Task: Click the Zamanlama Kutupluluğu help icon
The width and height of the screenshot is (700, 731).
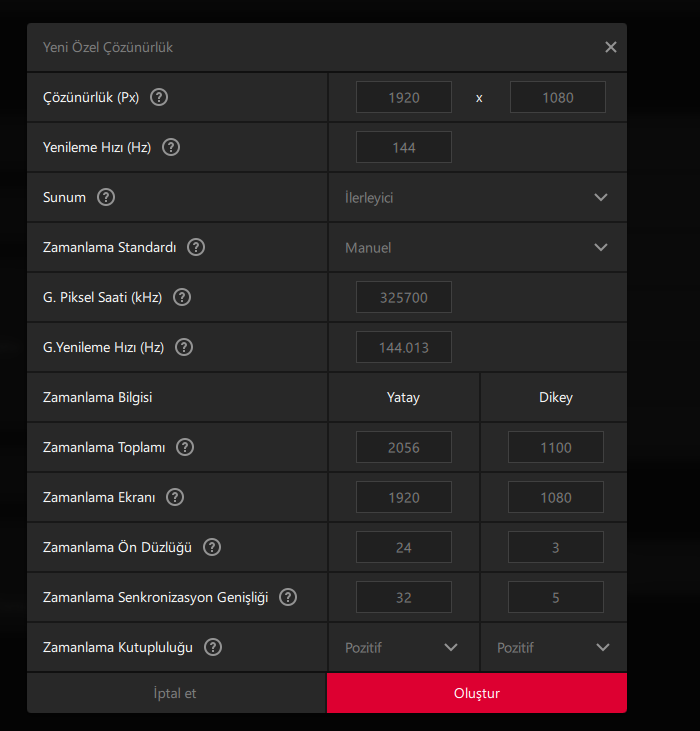Action: (x=213, y=647)
